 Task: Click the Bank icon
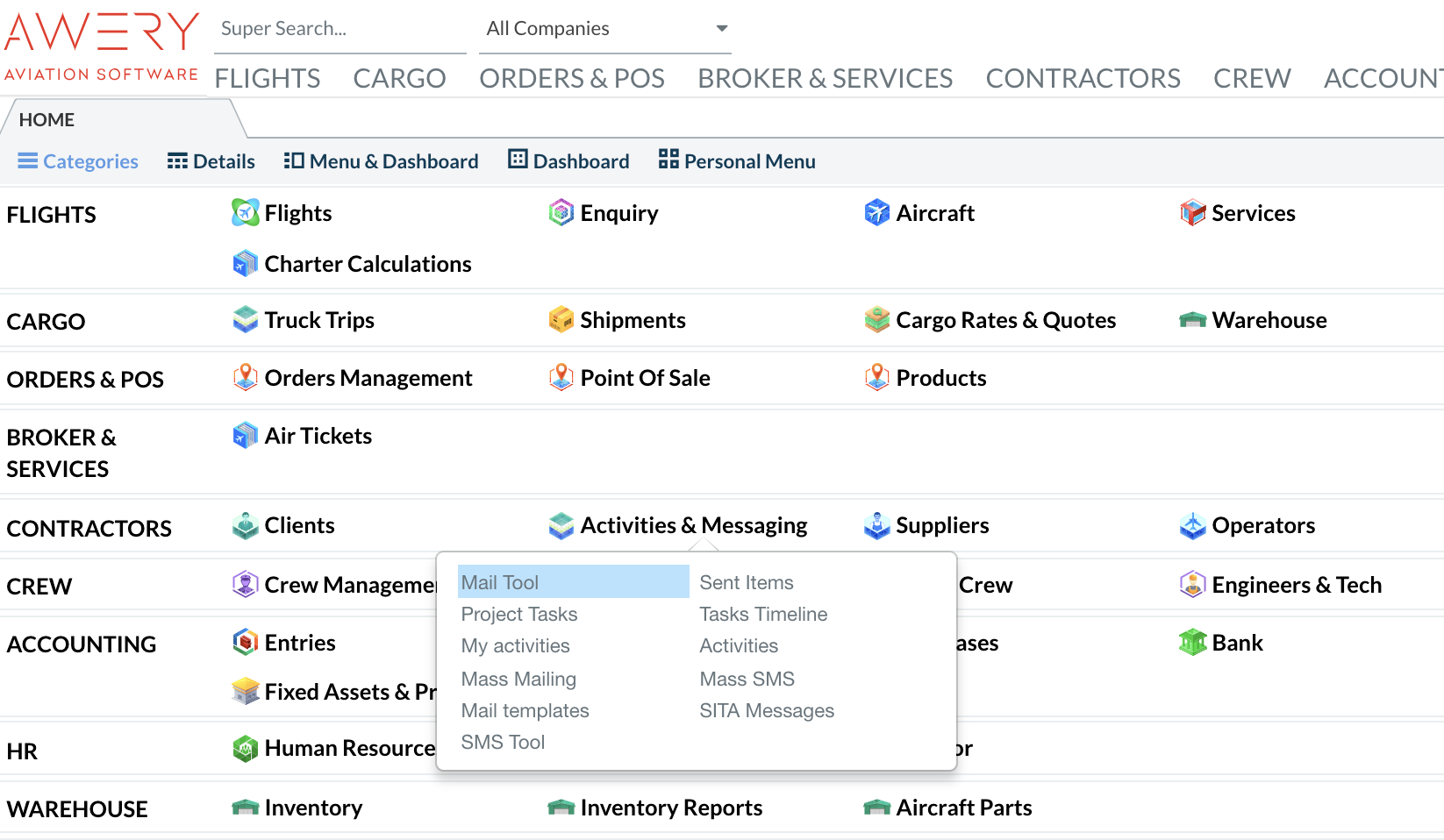coord(1192,643)
